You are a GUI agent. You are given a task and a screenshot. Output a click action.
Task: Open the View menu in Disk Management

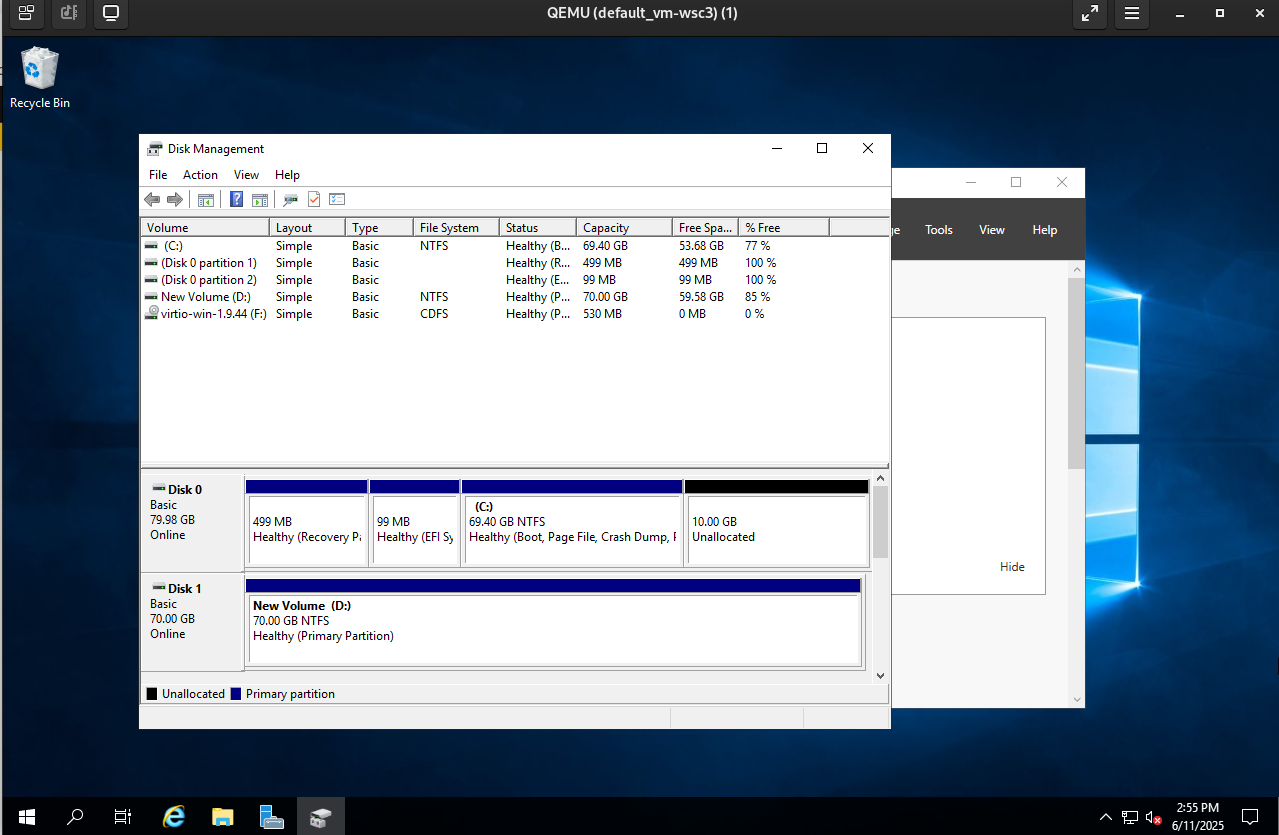click(246, 175)
